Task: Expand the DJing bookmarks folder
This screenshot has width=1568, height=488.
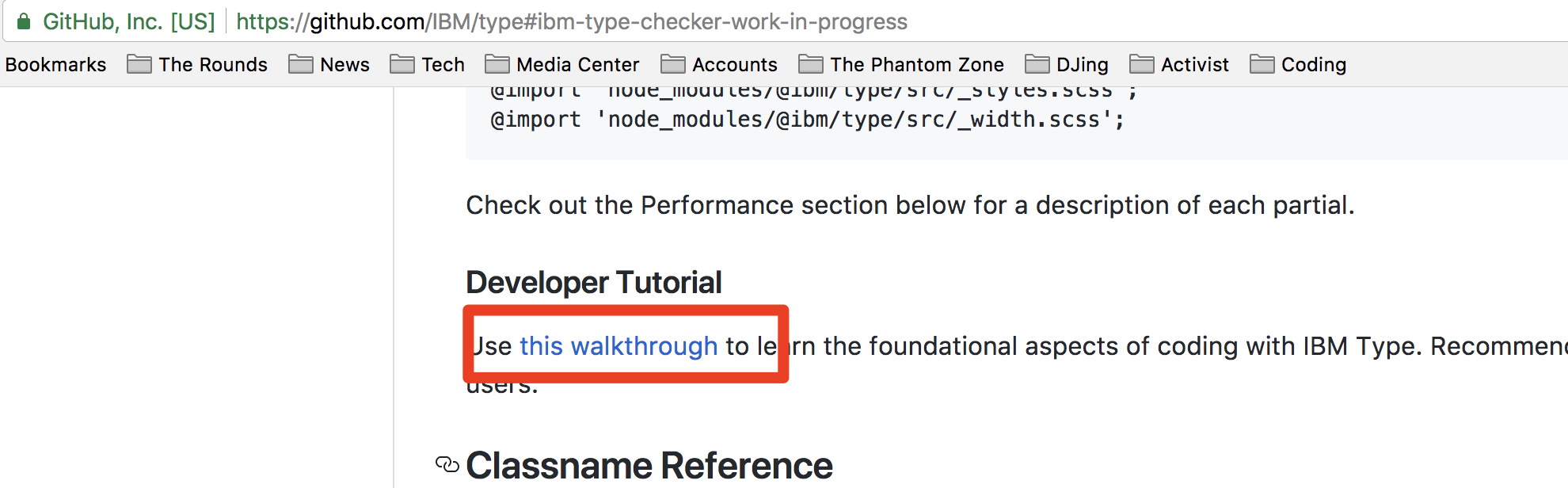Action: (x=1067, y=64)
